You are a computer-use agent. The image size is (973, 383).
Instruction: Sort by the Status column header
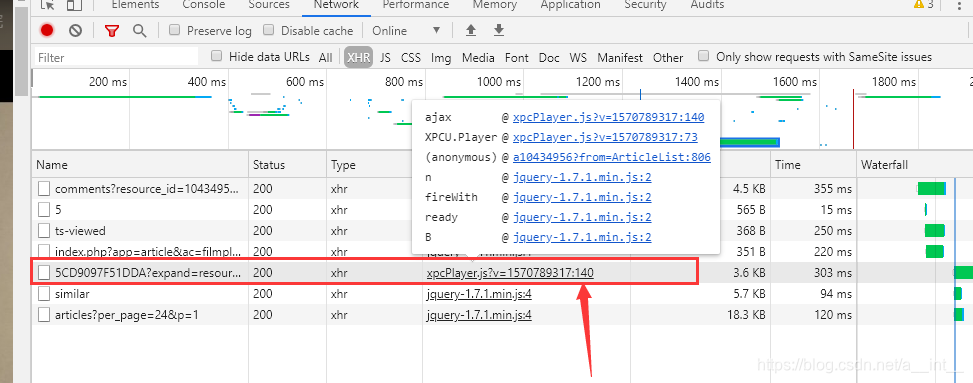coord(288,164)
